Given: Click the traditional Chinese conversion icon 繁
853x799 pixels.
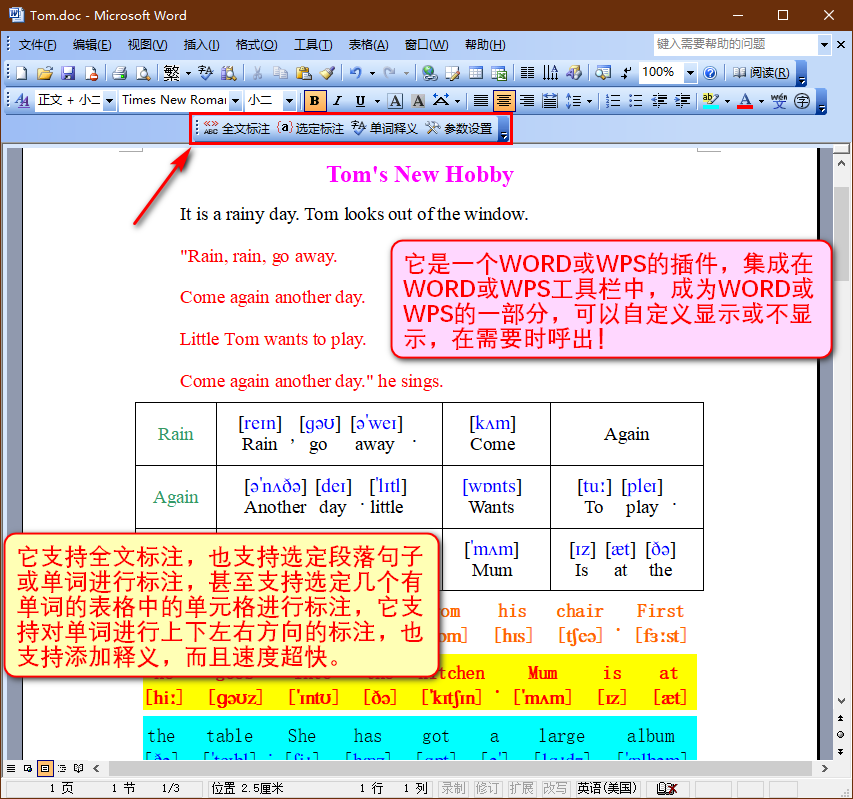Looking at the screenshot, I should tap(171, 73).
